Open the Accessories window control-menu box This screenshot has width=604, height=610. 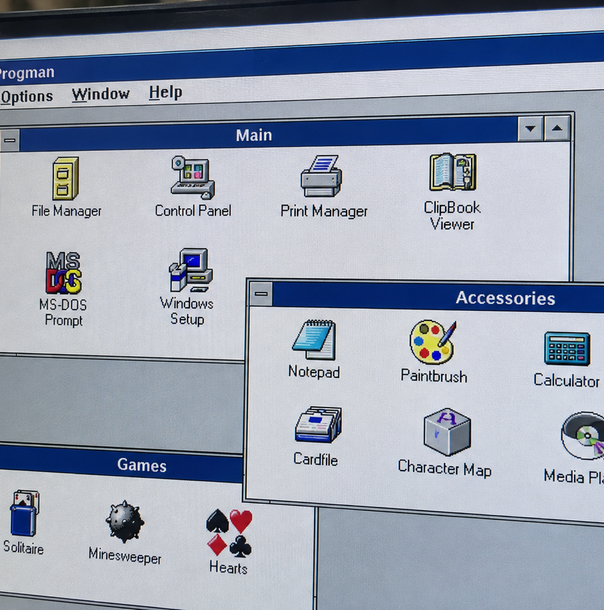261,294
